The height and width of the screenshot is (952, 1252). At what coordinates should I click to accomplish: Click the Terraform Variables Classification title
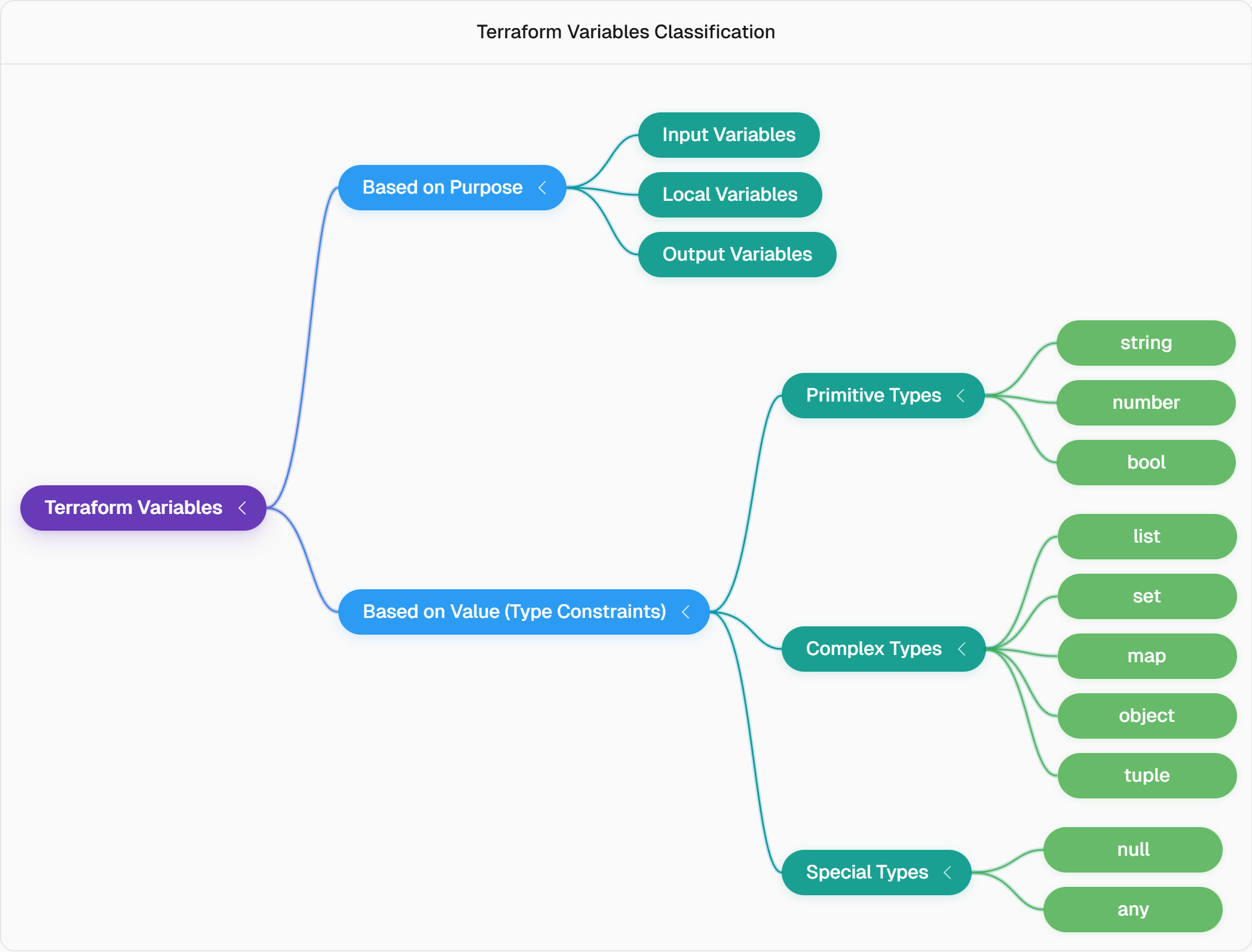tap(626, 32)
